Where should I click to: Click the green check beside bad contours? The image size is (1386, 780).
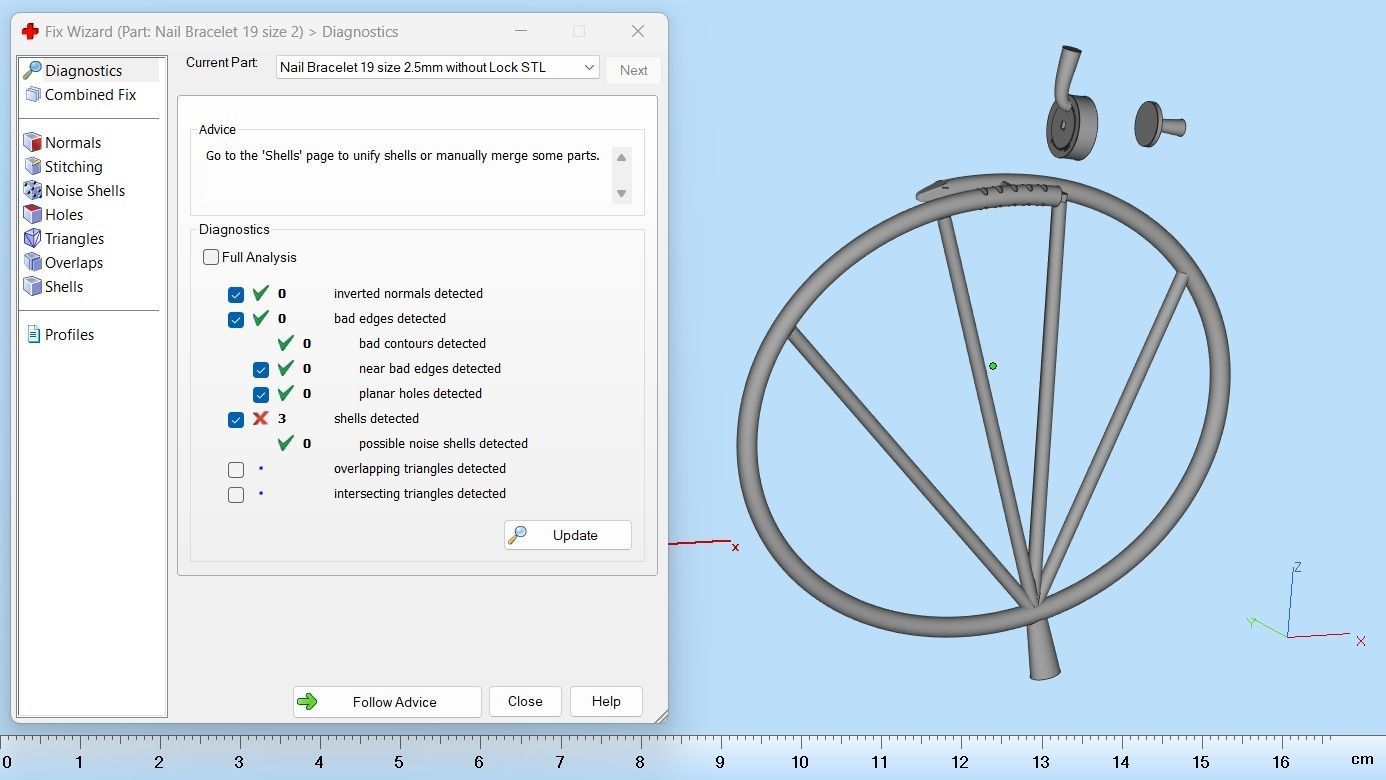[x=286, y=343]
